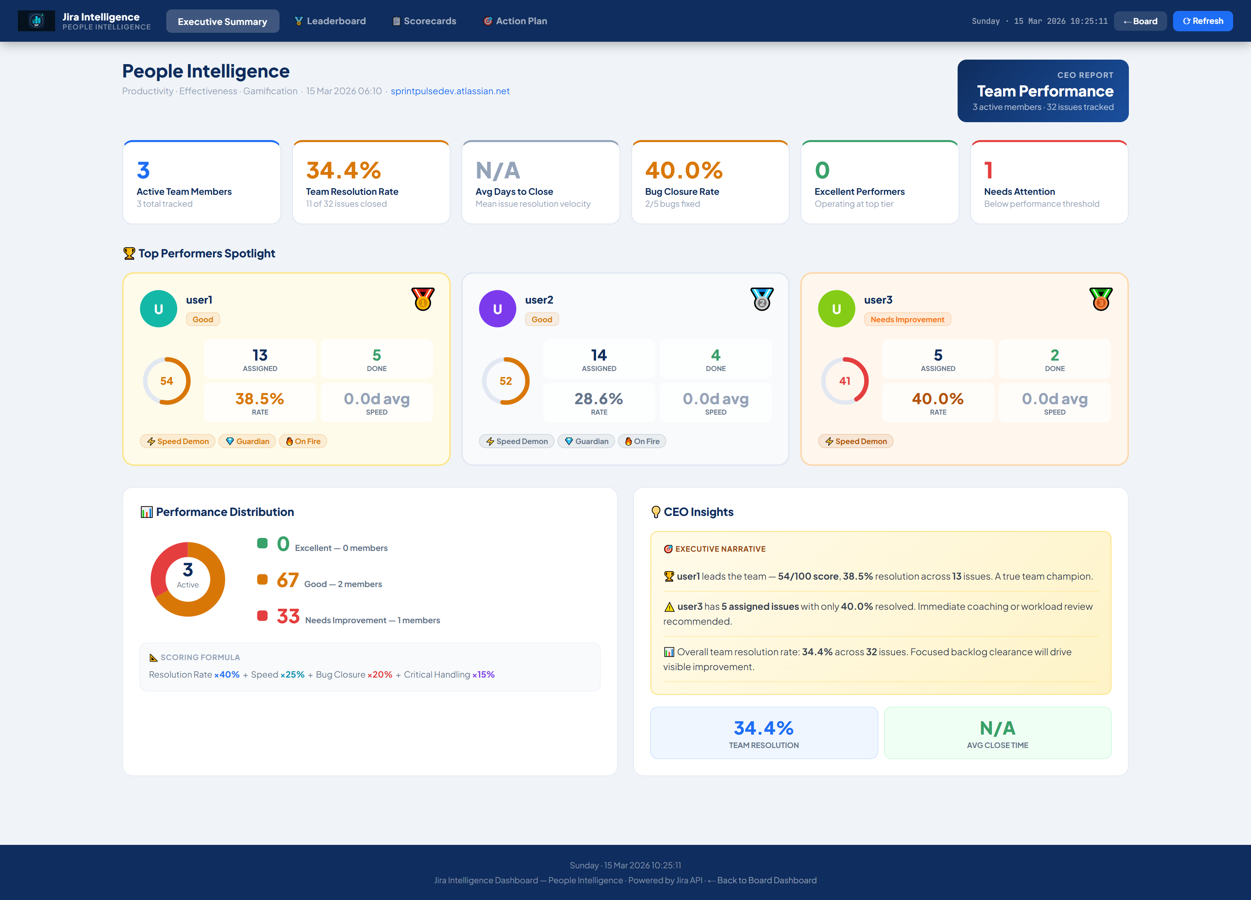Click user2's Guardian badge

point(586,441)
